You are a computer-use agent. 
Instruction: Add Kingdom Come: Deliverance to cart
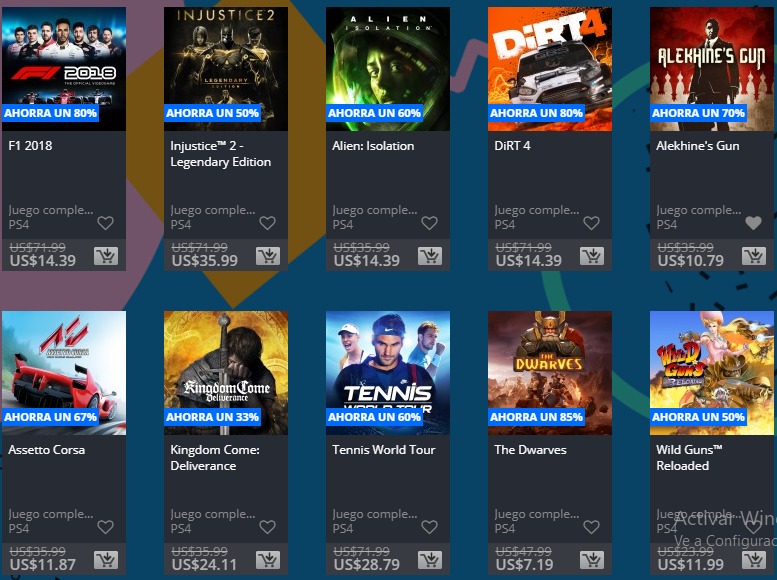pos(268,560)
